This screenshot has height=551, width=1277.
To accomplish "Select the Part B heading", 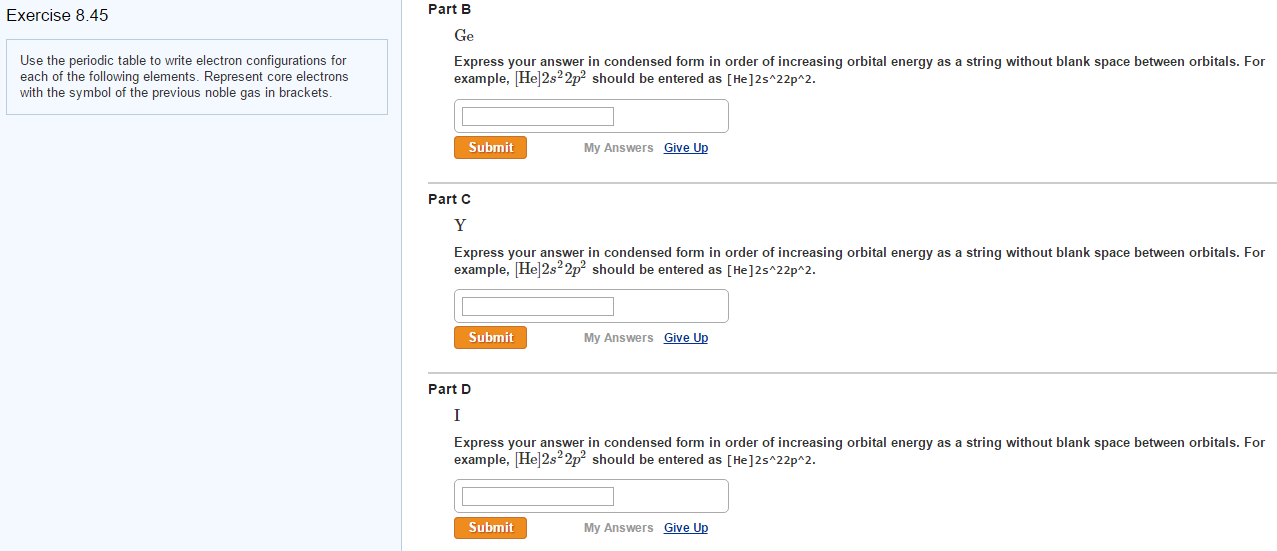I will coord(449,9).
